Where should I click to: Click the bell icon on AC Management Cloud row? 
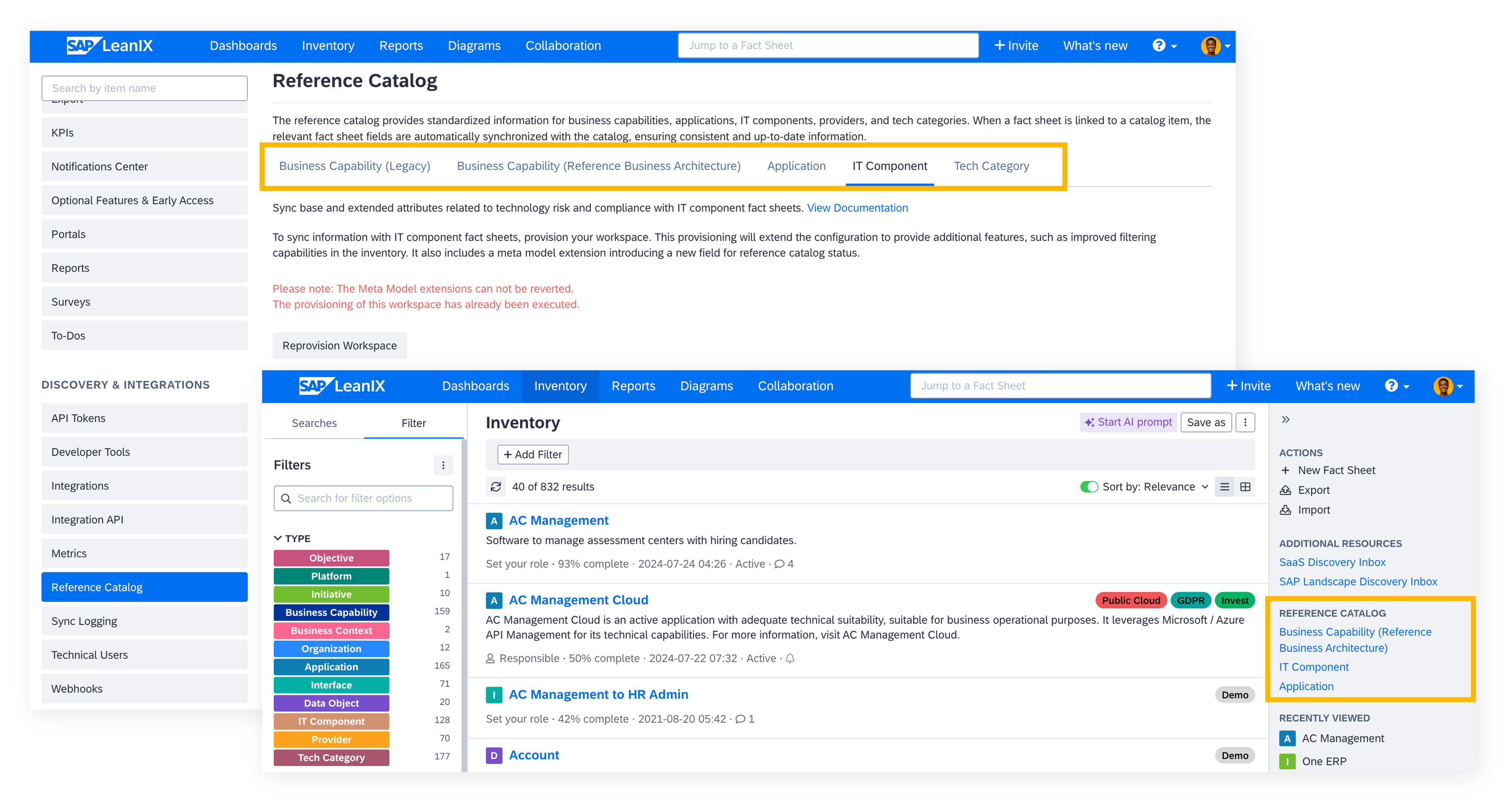[790, 659]
